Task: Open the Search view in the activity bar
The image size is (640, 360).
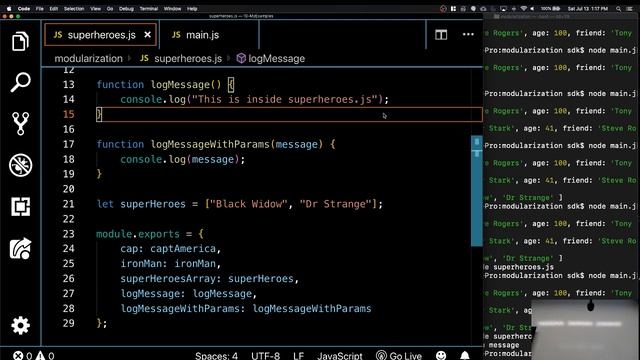Action: click(20, 82)
